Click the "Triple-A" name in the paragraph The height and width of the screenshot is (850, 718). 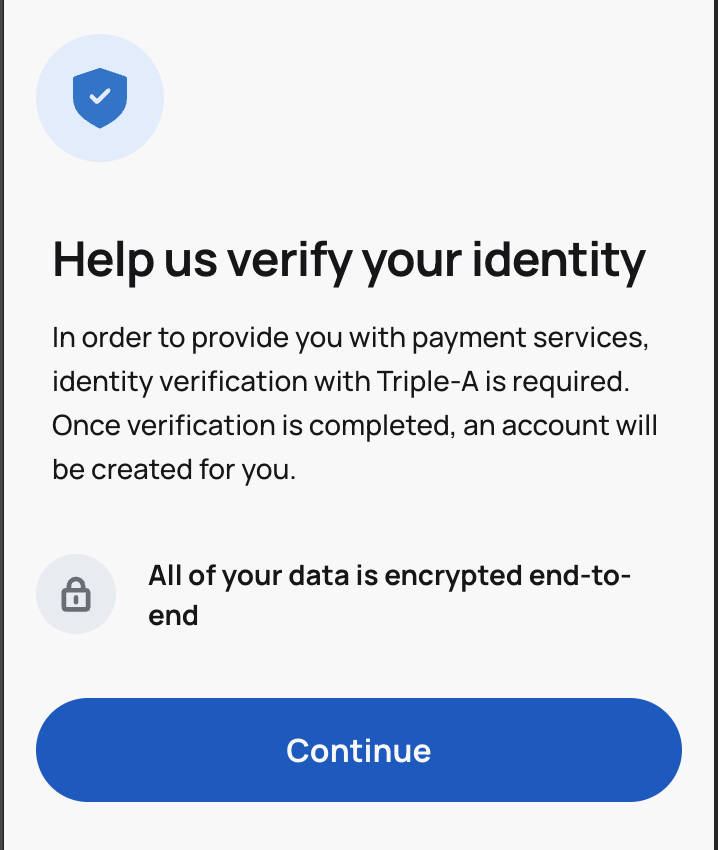pyautogui.click(x=427, y=382)
